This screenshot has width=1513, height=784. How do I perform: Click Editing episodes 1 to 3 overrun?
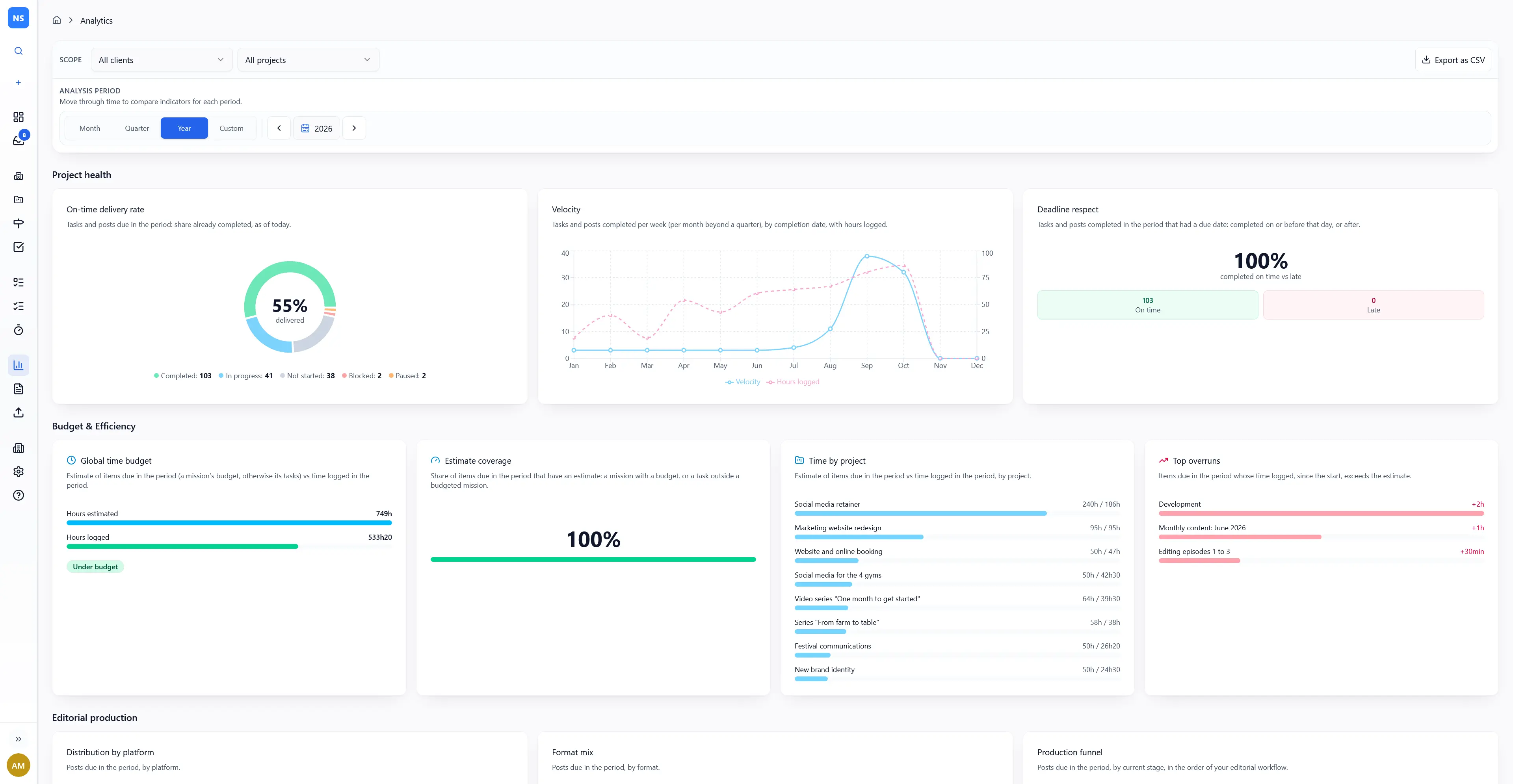(1322, 555)
